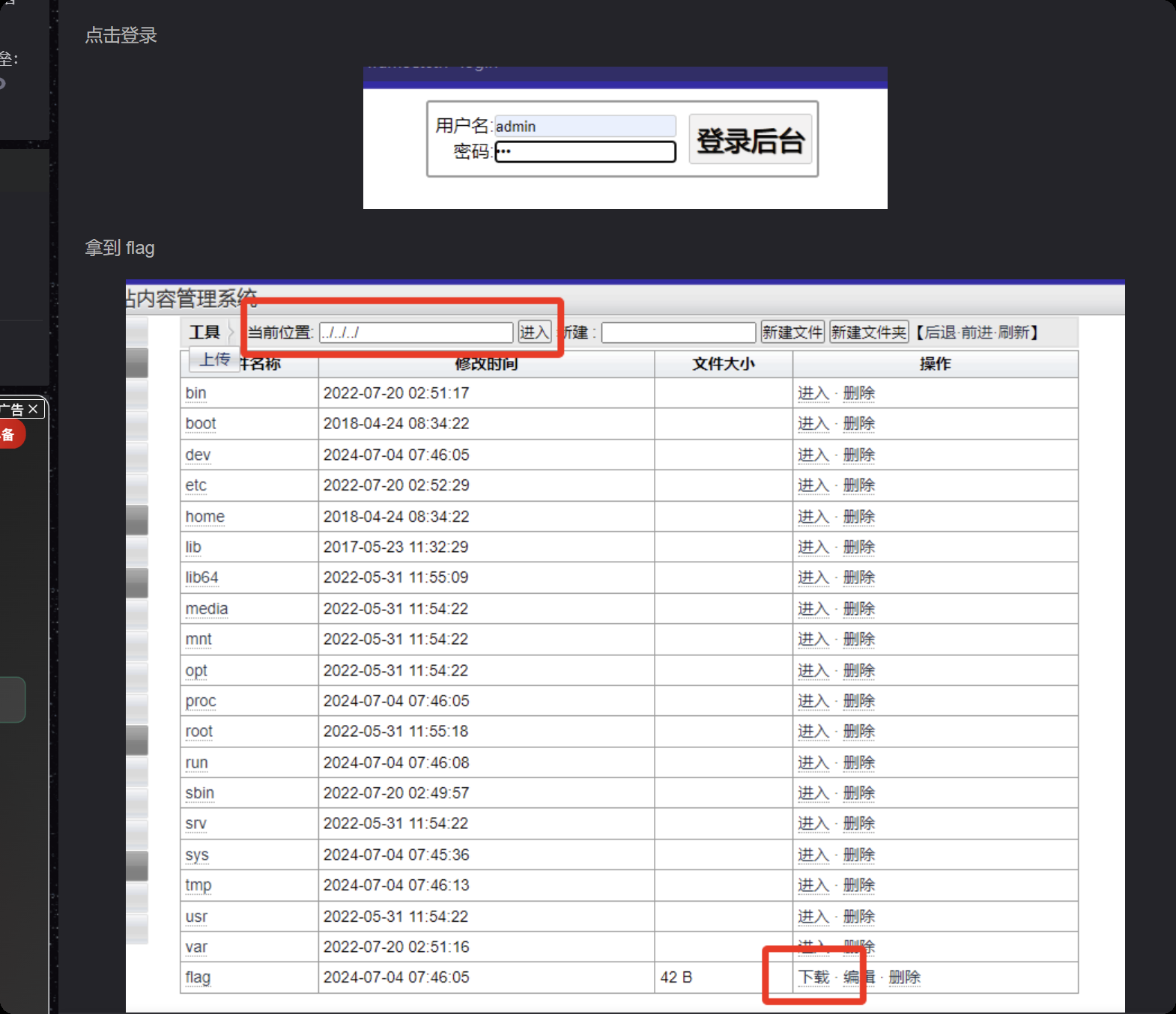Viewport: 1176px width, 1014px height.
Task: Click the 后退 link in the toolbar
Action: 940,333
